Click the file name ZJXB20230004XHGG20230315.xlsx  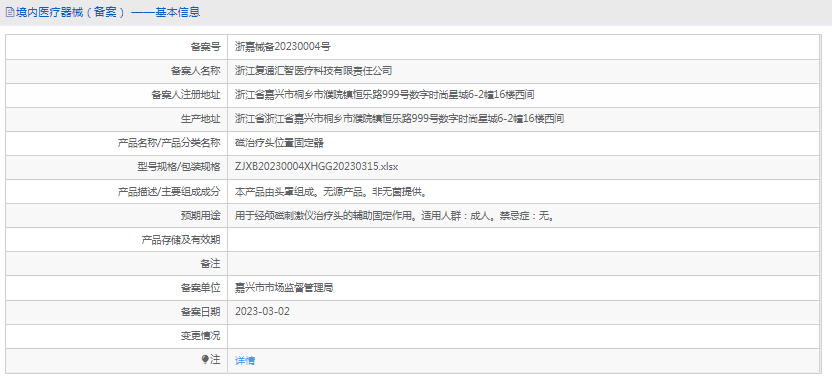coord(316,167)
